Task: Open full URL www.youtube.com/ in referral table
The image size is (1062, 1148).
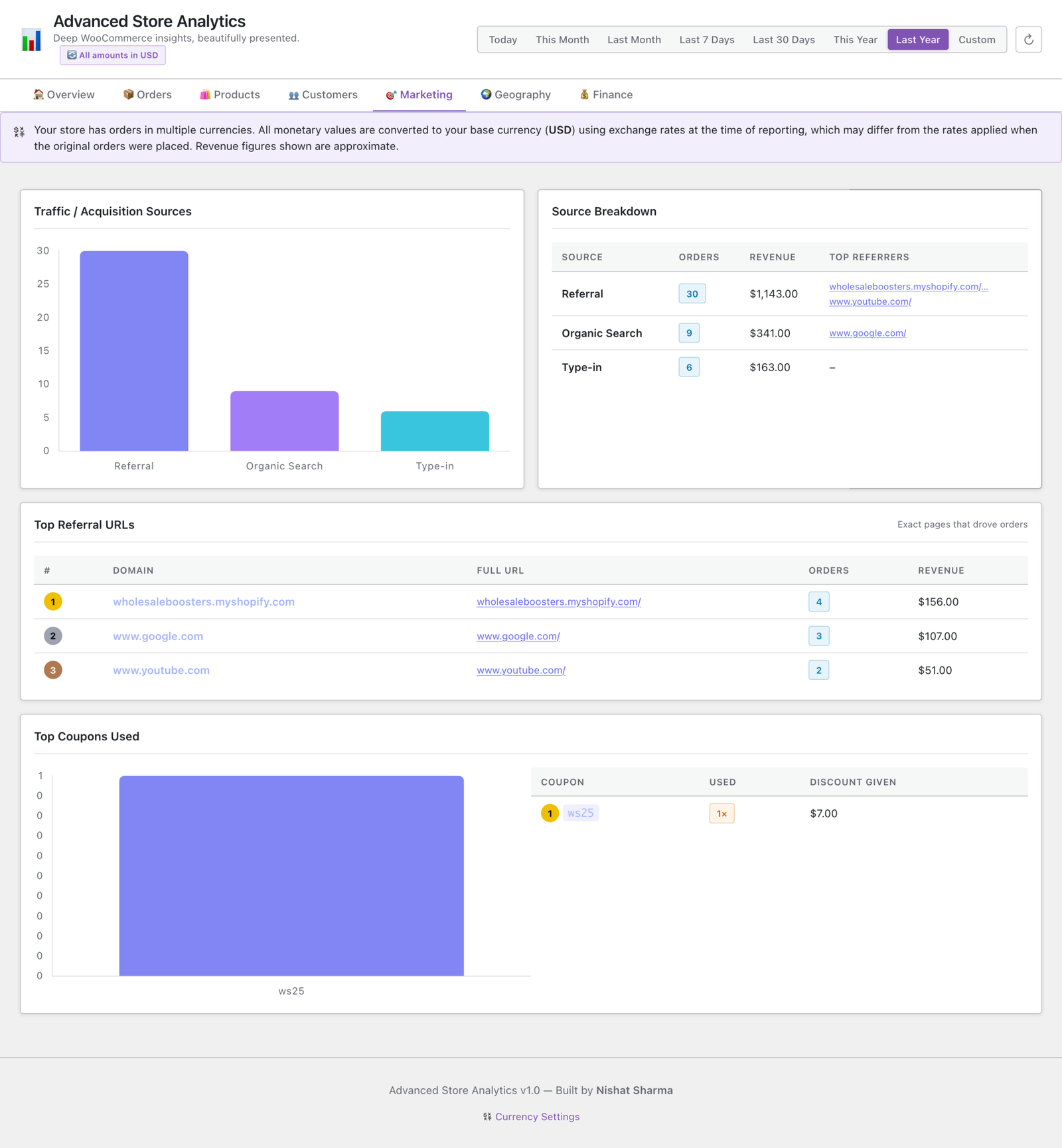Action: point(521,670)
